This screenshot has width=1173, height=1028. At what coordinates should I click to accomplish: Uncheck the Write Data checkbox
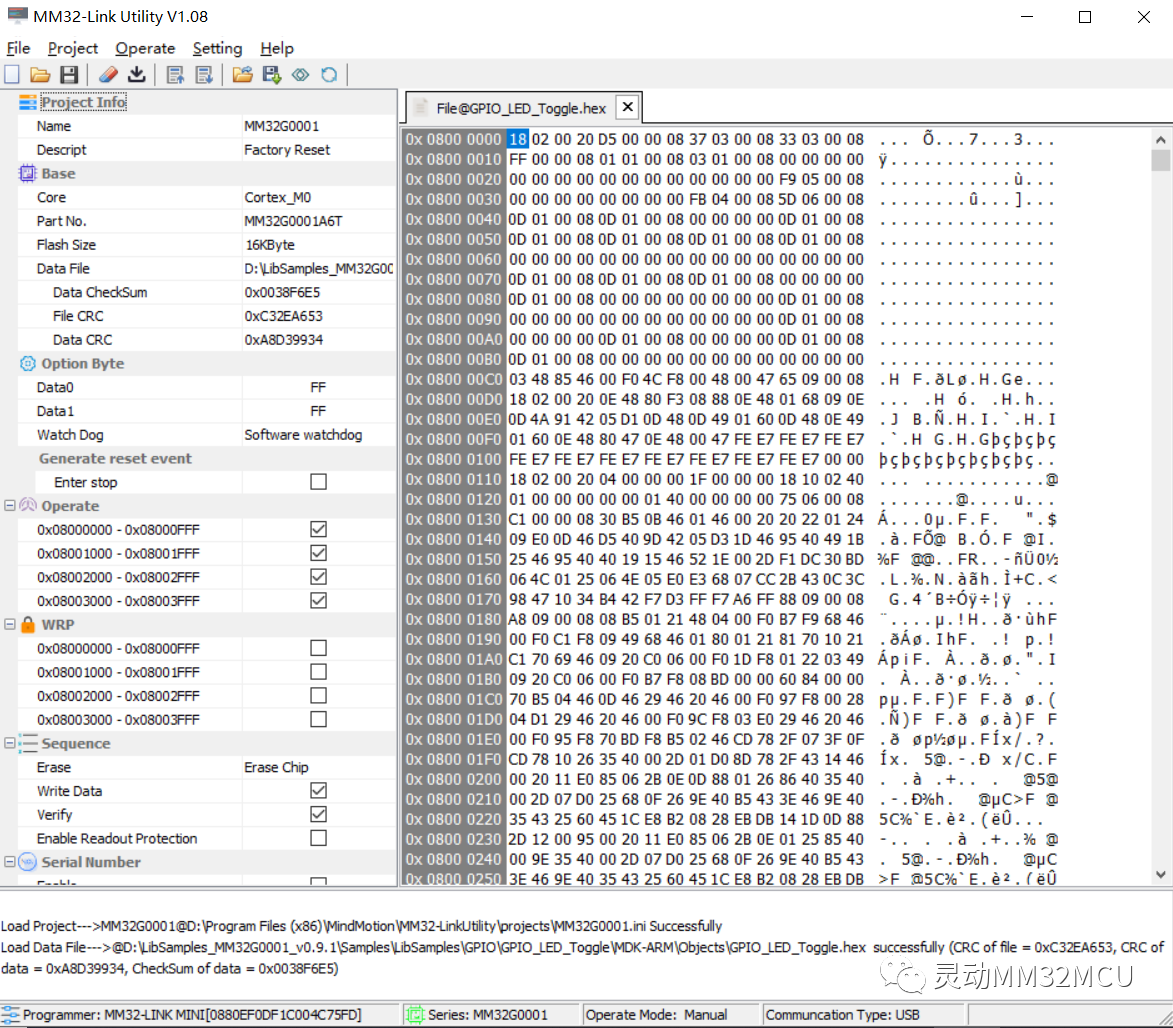[319, 791]
